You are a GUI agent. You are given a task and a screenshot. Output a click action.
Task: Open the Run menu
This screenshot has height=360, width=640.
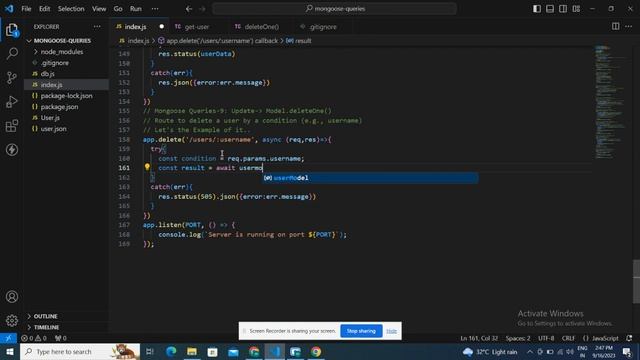click(x=136, y=9)
